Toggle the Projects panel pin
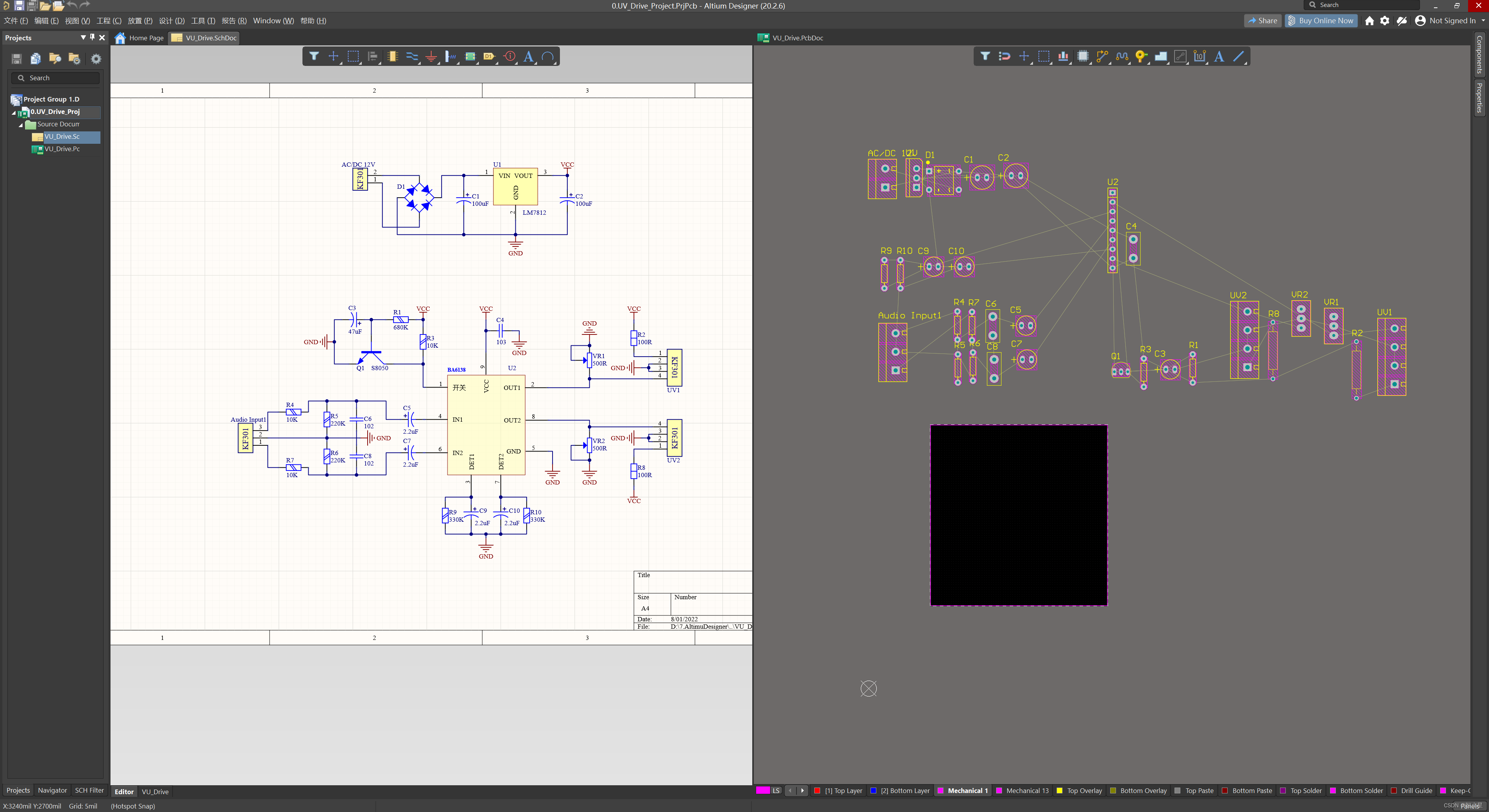 [x=93, y=38]
